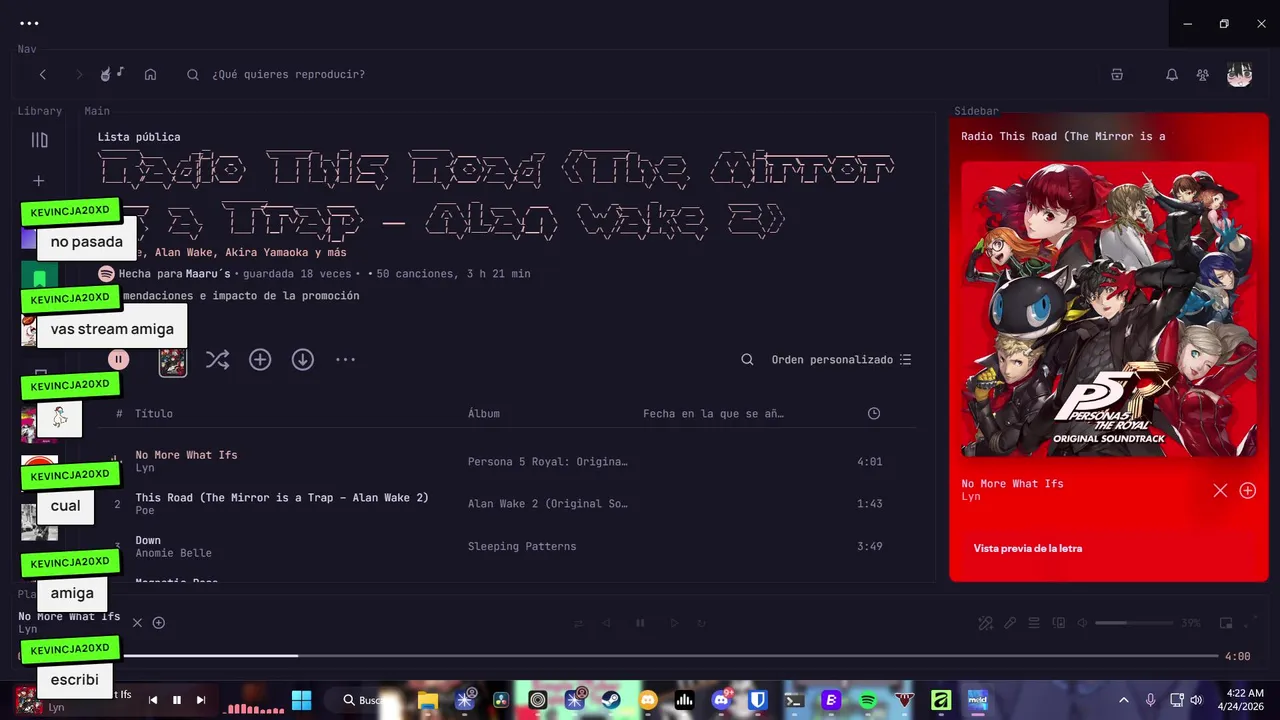
Task: Open 'Vista previa de la letra'
Action: [x=1028, y=548]
